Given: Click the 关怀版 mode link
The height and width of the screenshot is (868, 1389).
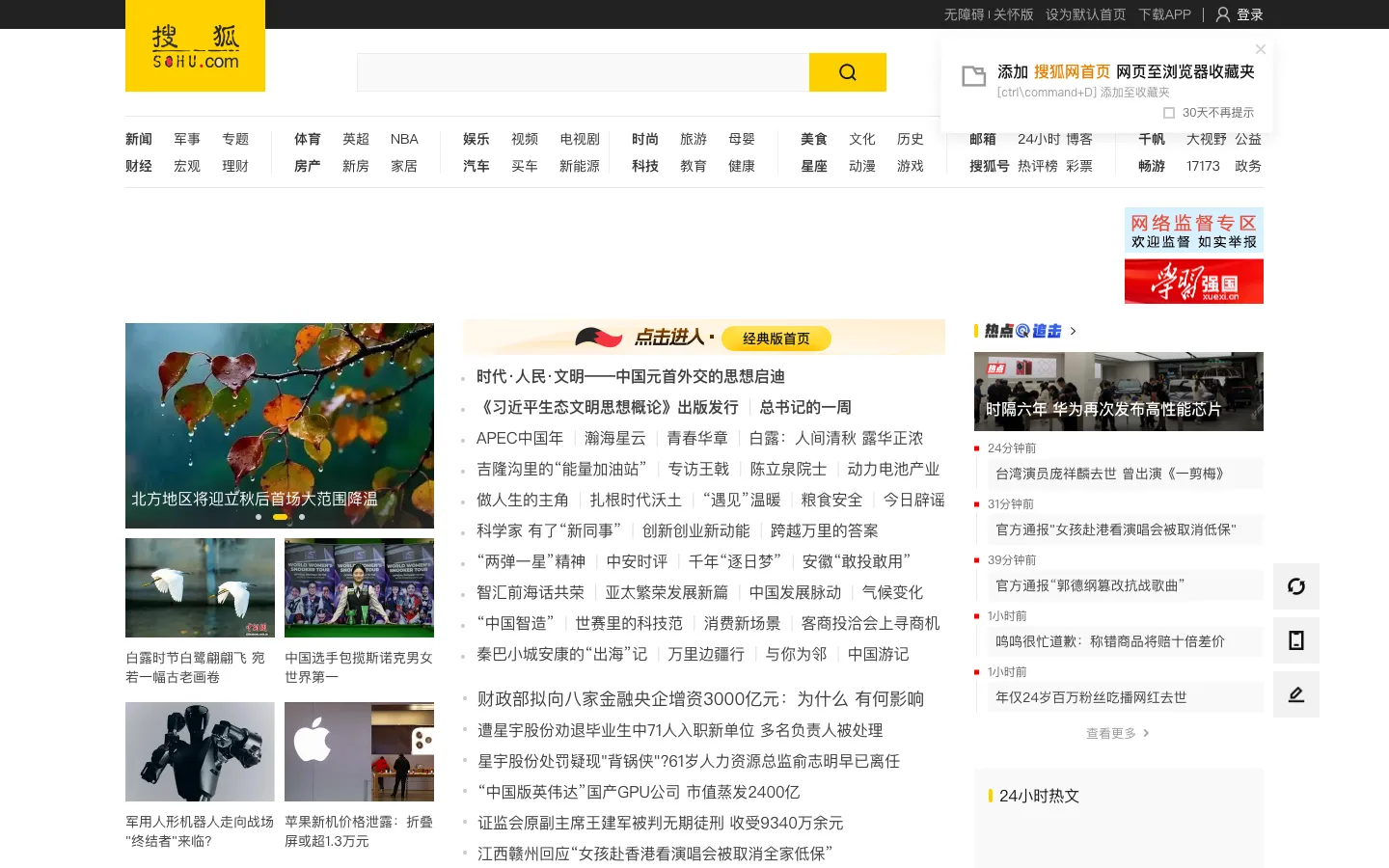Looking at the screenshot, I should click(x=1014, y=14).
